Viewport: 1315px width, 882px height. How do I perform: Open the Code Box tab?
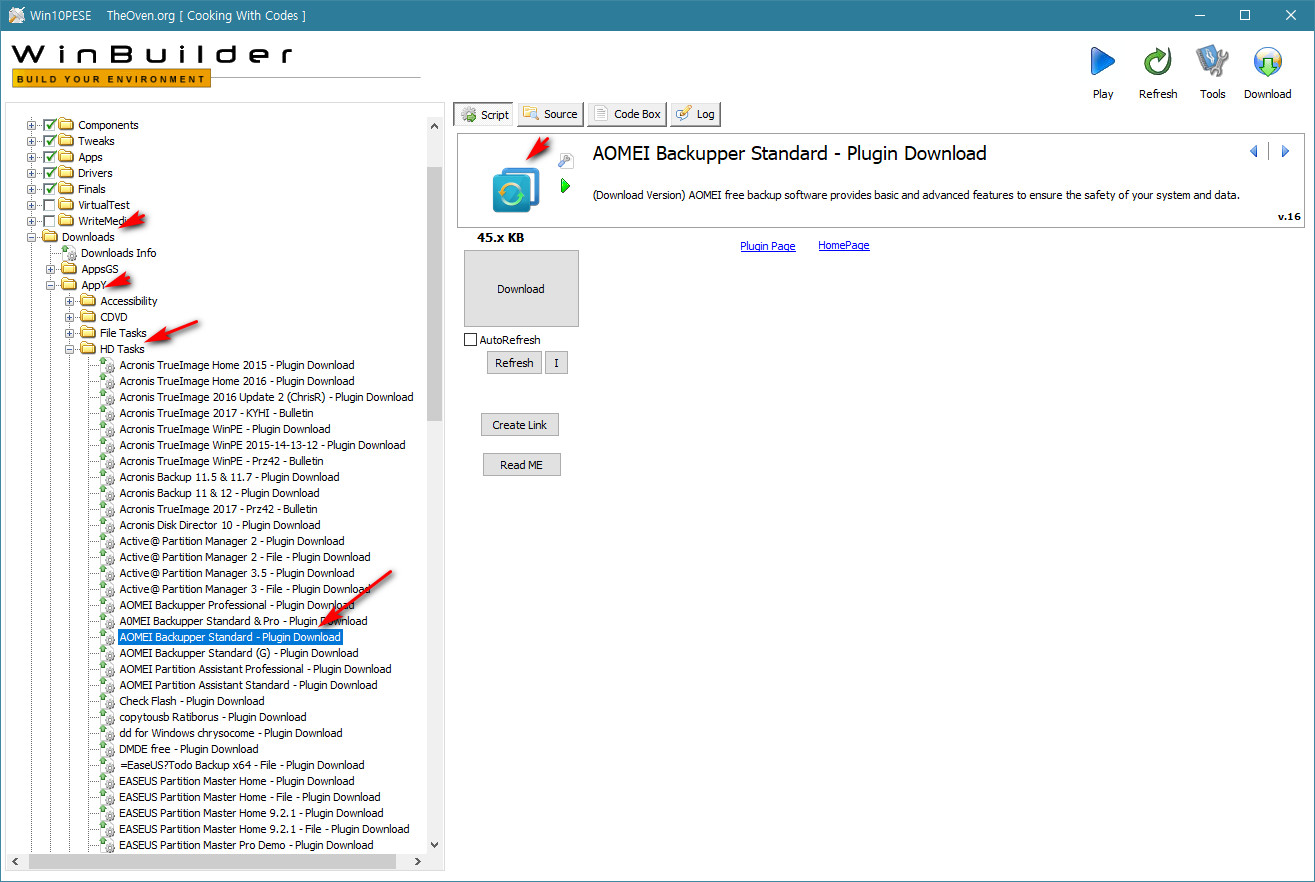[x=627, y=114]
